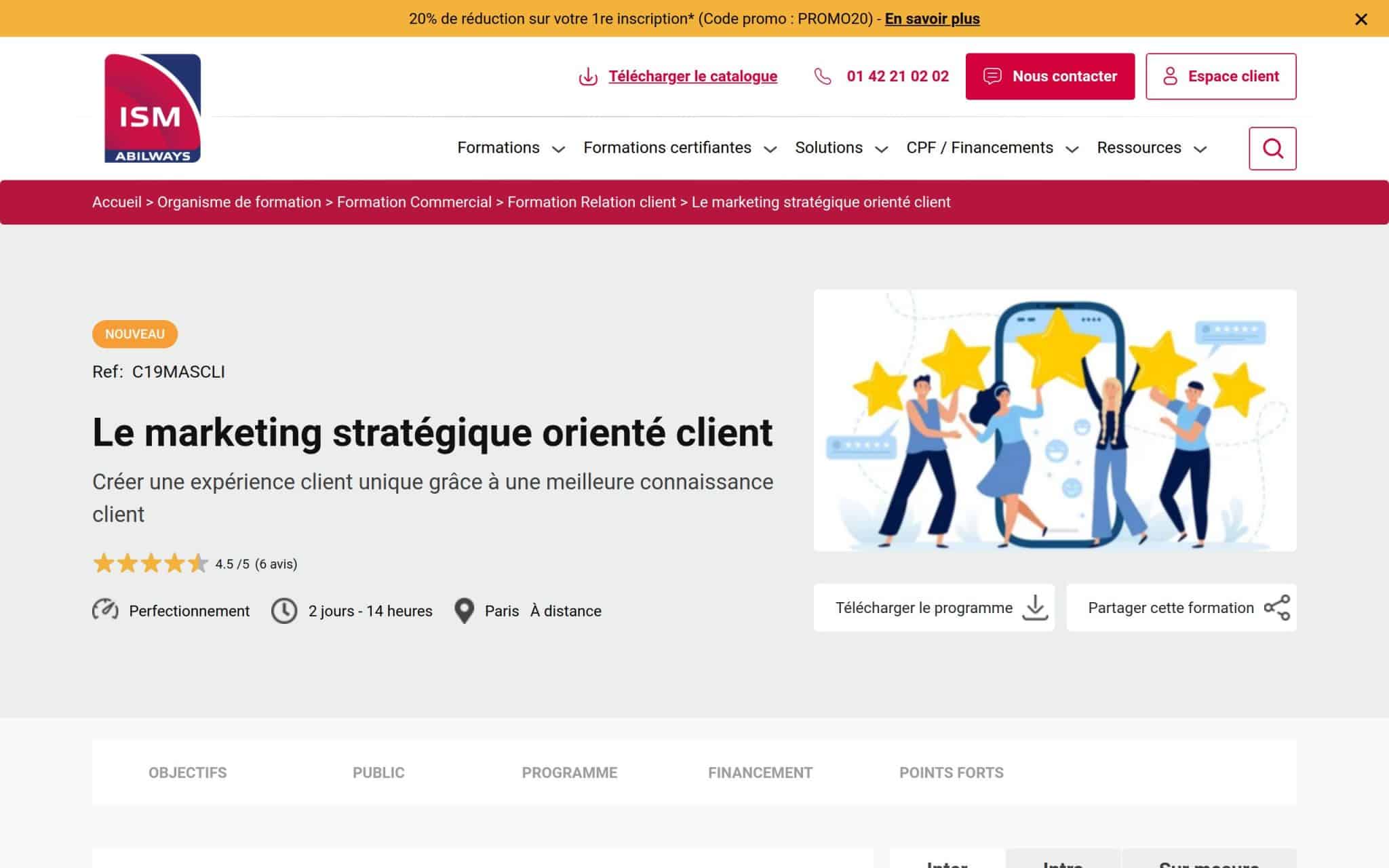The height and width of the screenshot is (868, 1389).
Task: Click the clock icon beside duration
Action: pos(284,610)
